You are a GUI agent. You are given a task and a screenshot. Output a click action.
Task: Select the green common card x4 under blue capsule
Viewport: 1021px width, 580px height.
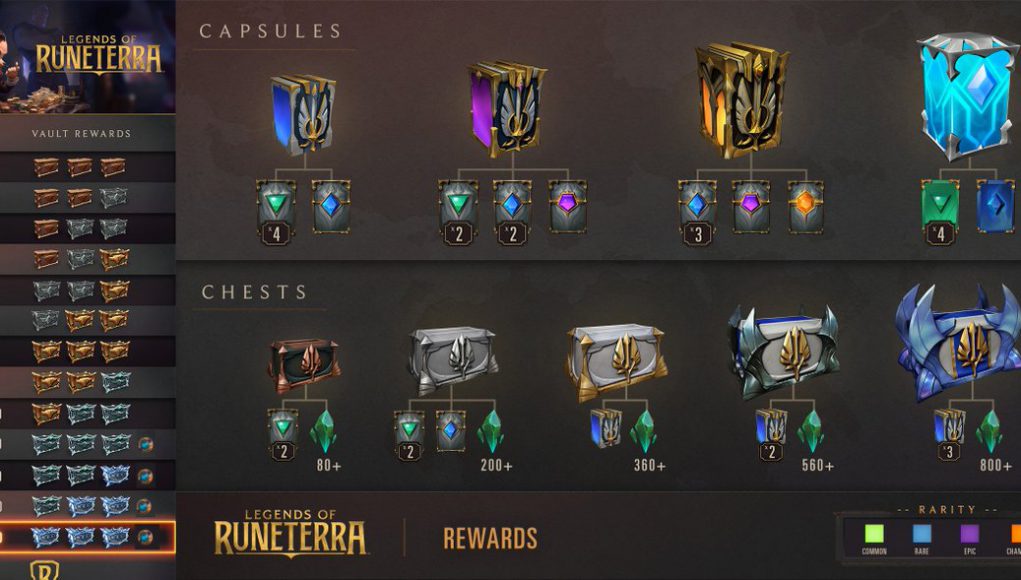point(276,212)
